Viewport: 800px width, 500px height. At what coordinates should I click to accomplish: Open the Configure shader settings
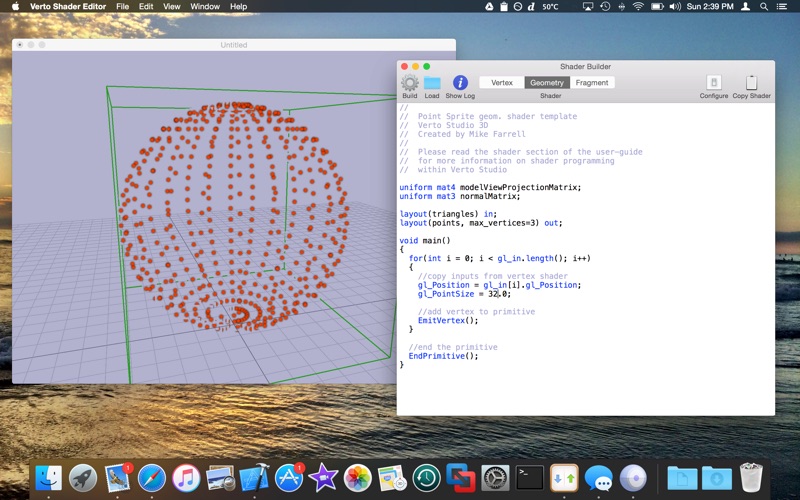tap(714, 83)
